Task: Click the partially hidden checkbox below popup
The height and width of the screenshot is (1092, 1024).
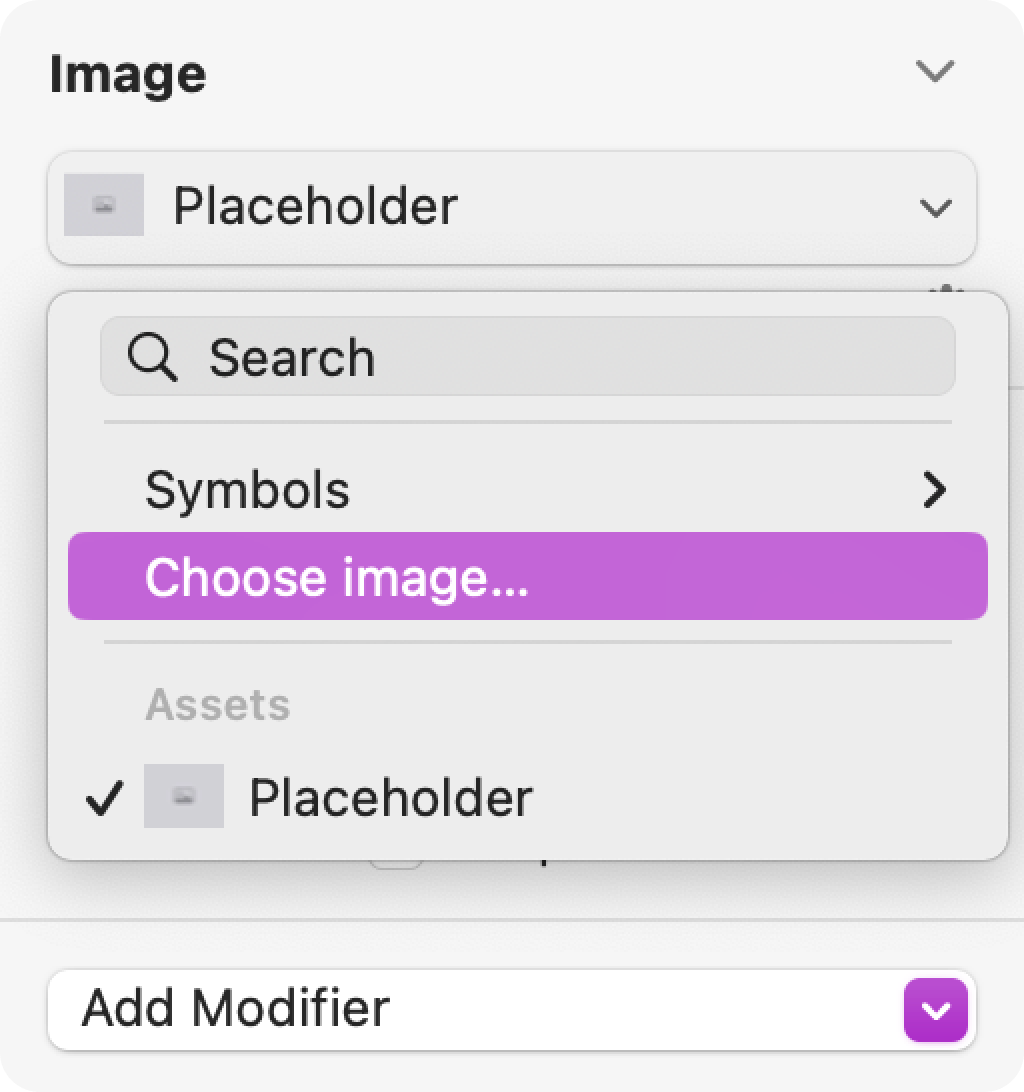Action: tap(396, 864)
